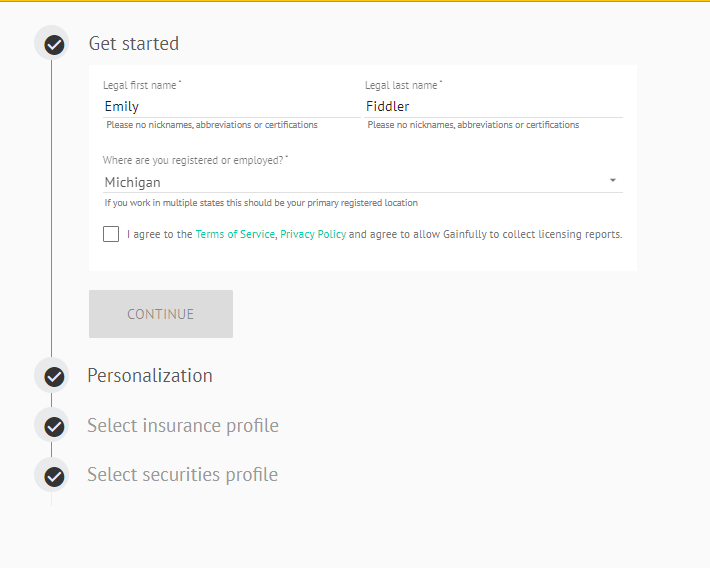Click the CONTINUE button
710x568 pixels.
coord(161,314)
